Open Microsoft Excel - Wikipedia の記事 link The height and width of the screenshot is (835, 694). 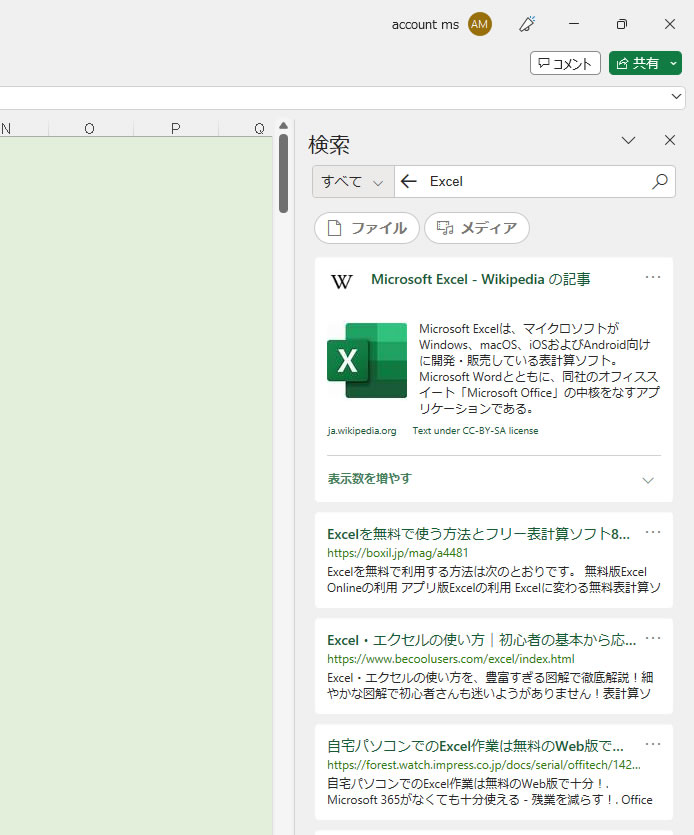click(480, 280)
